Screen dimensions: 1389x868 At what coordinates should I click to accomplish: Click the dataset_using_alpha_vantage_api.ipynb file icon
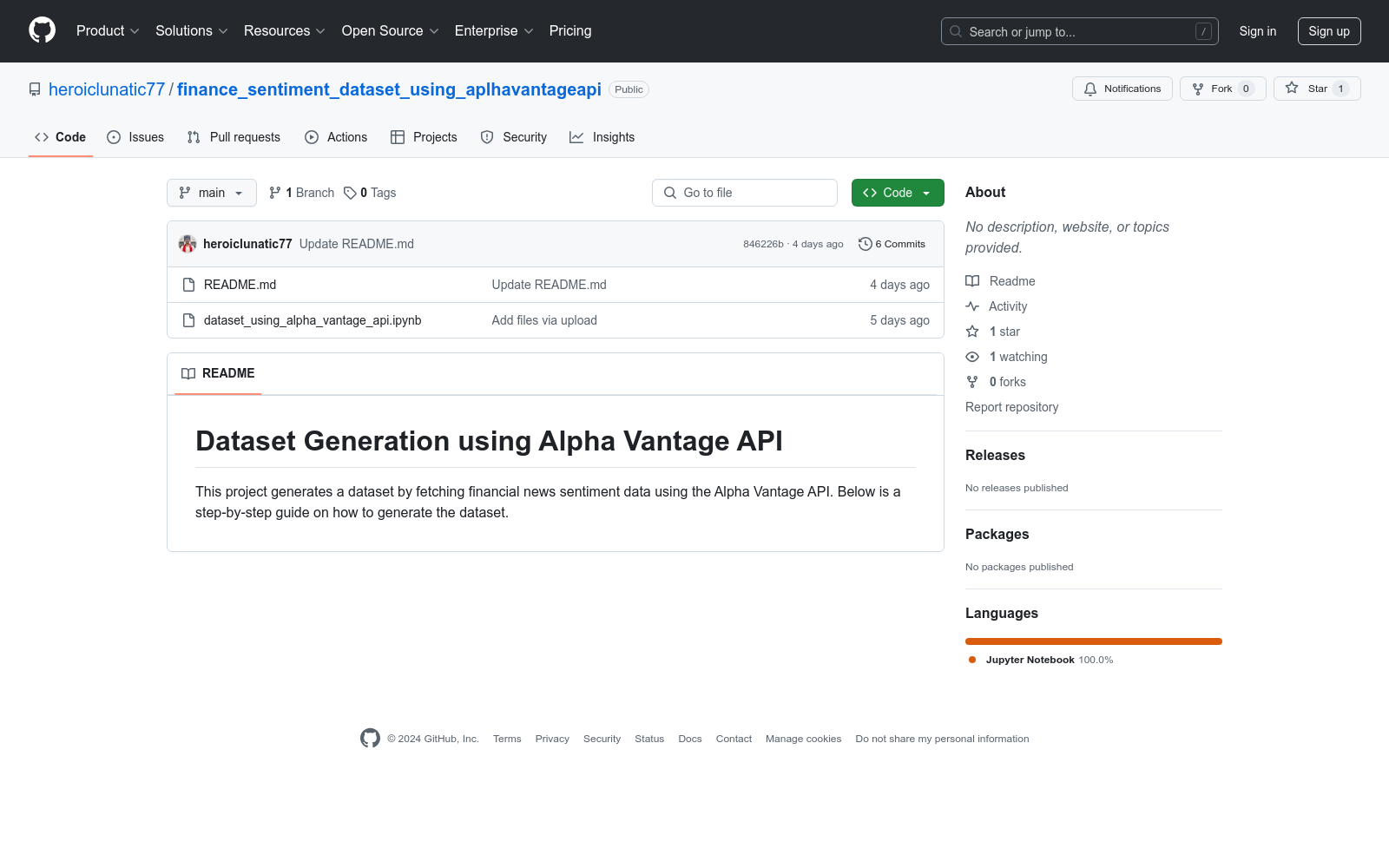coord(188,320)
